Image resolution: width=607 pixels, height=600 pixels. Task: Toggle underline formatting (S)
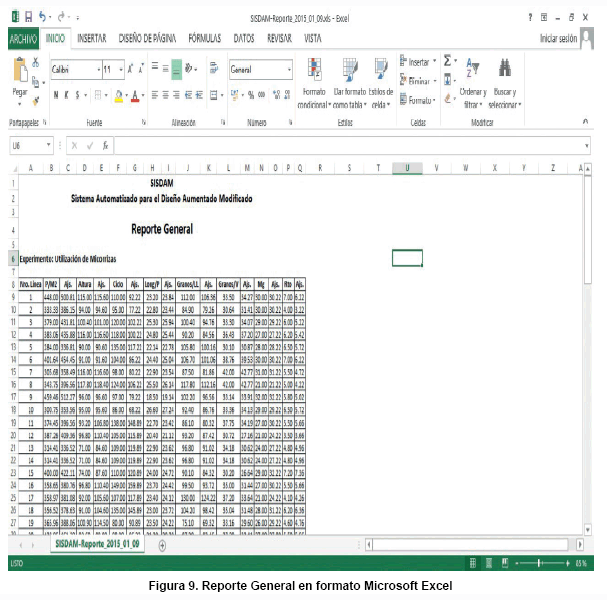click(x=79, y=95)
